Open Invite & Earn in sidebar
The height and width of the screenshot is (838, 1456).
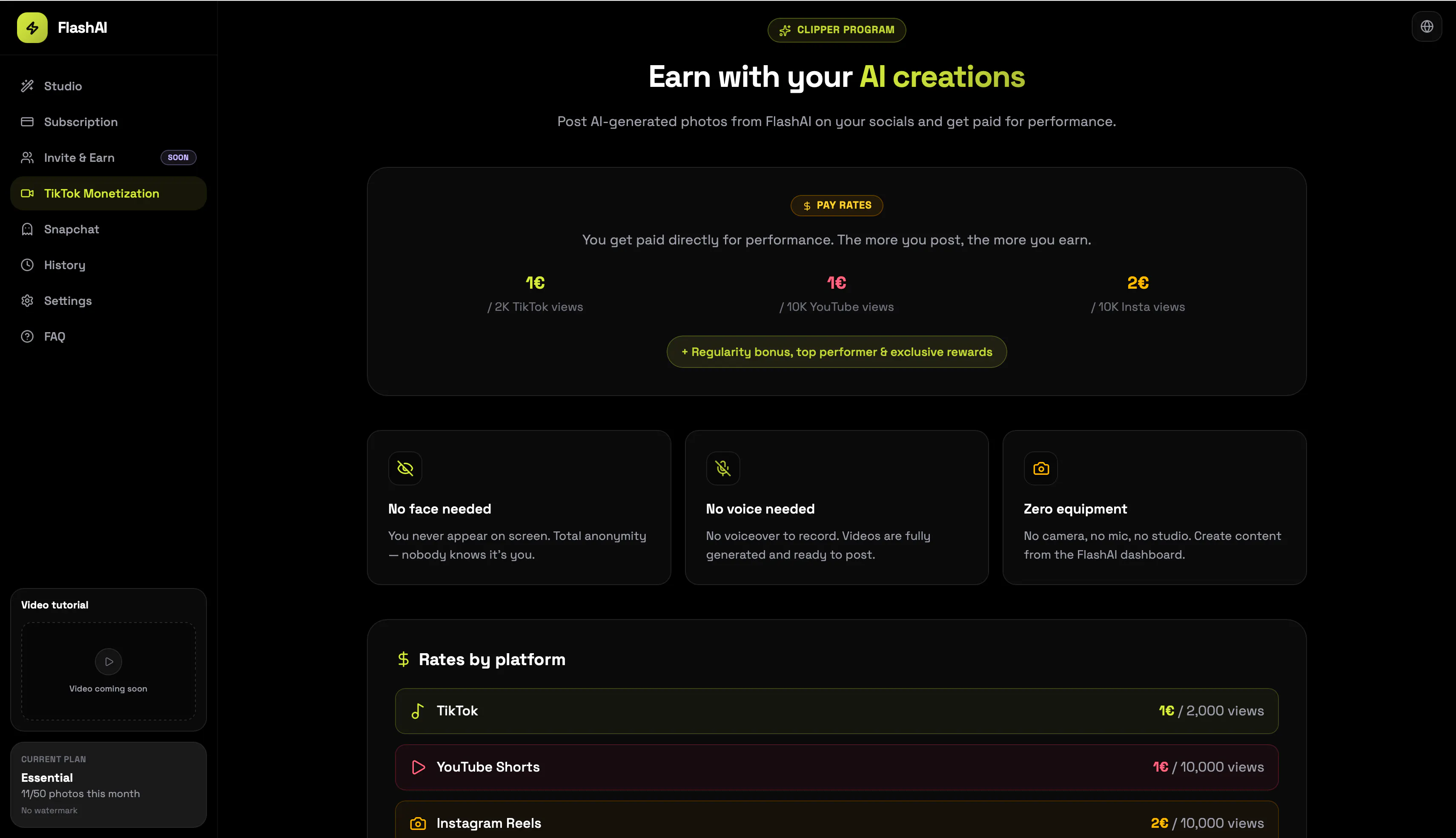108,158
